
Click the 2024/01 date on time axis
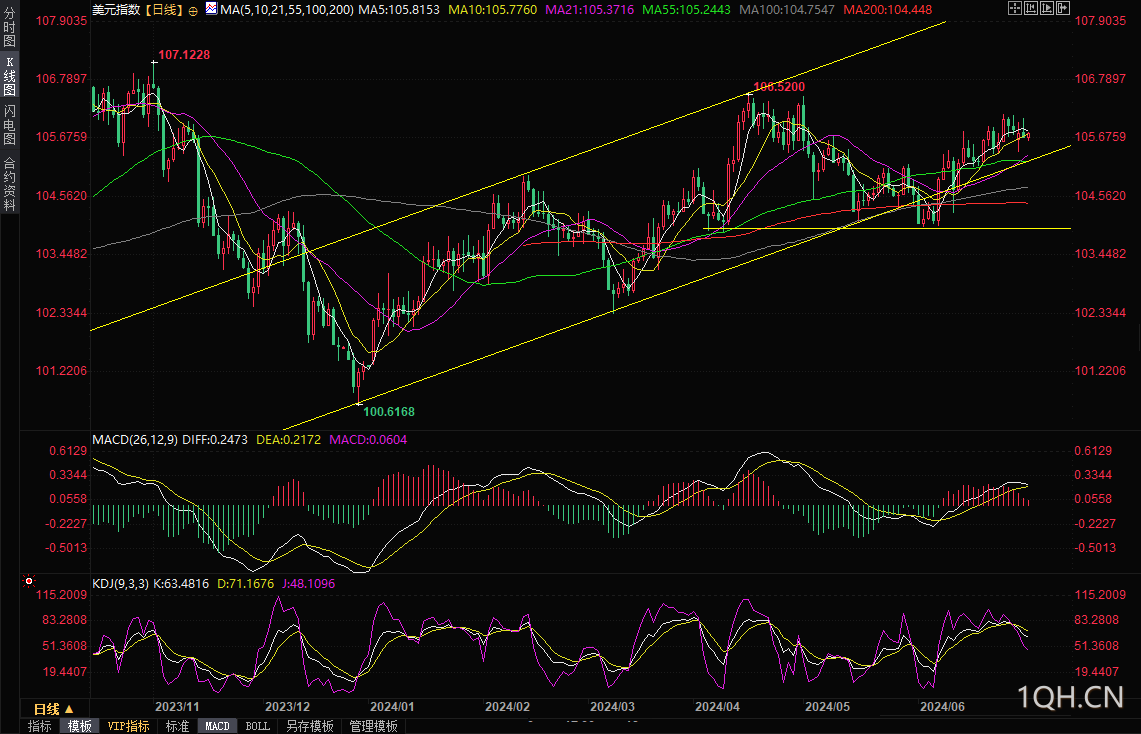(x=392, y=706)
